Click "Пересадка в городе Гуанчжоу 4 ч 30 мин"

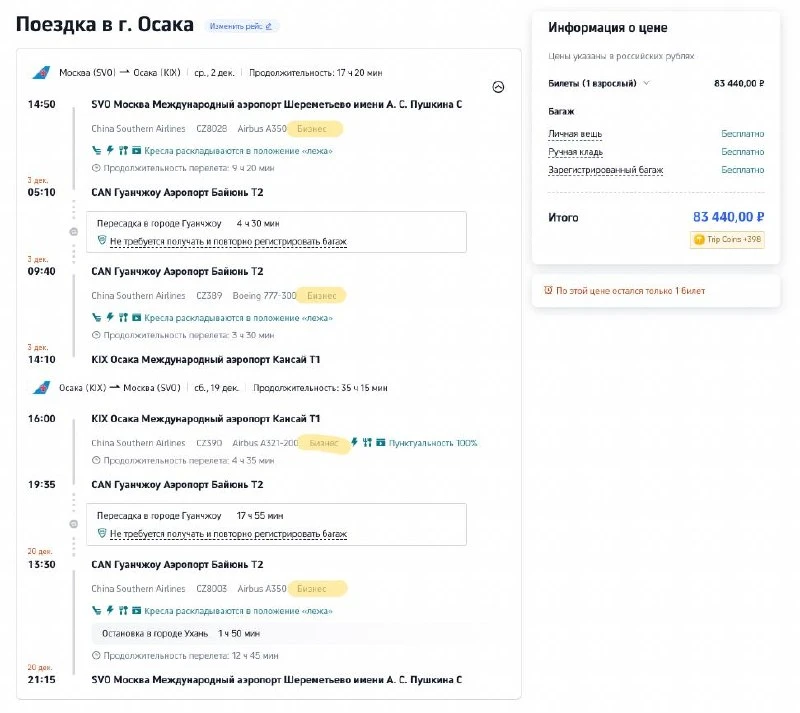(x=188, y=224)
